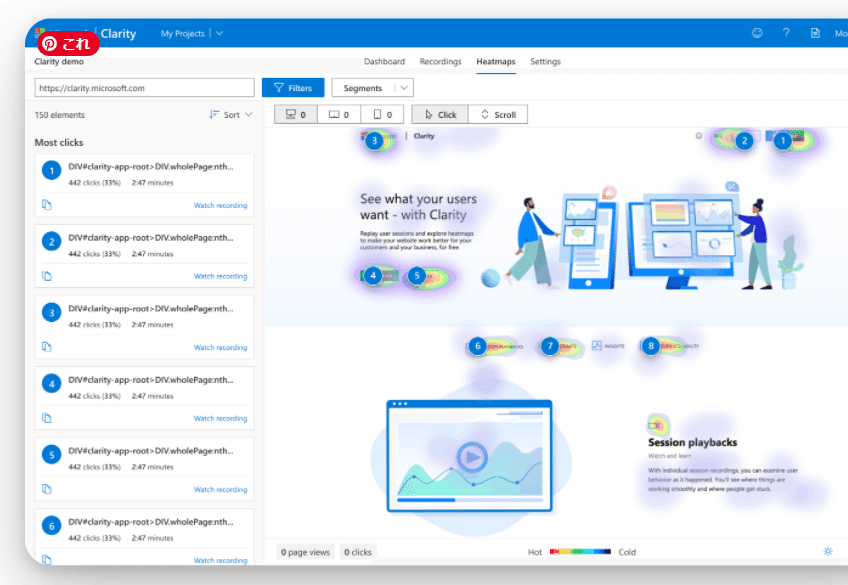Viewport: 848px width, 585px height.
Task: Copy selector icon in element 2 card
Action: (x=47, y=276)
